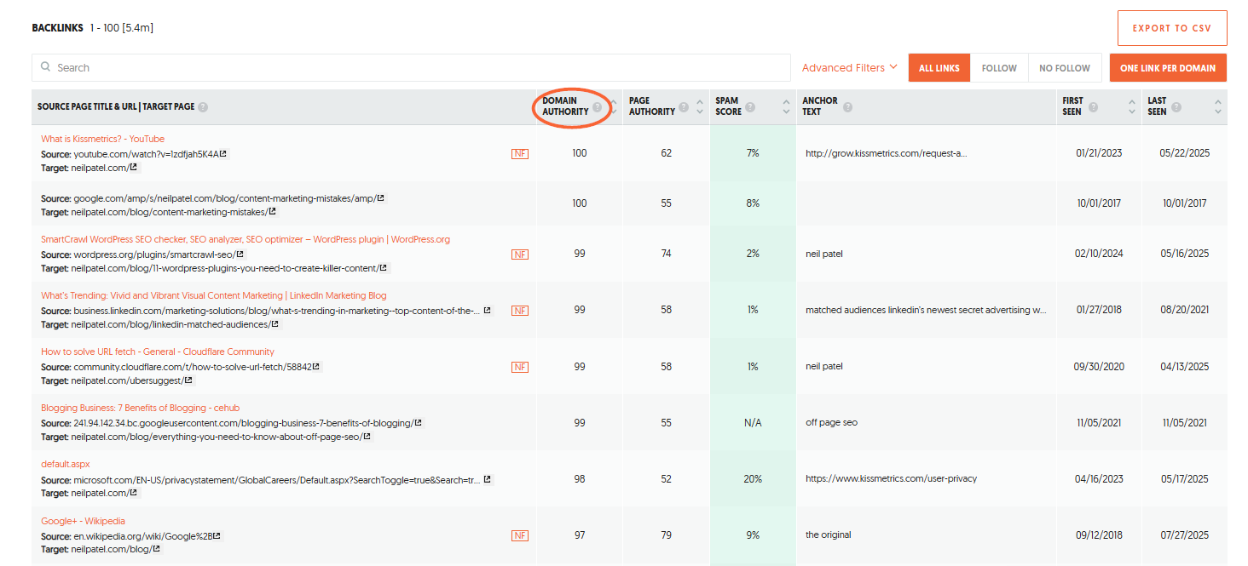Screen dimensions: 1248x566
Task: Click the Export to CSV button
Action: [1172, 28]
